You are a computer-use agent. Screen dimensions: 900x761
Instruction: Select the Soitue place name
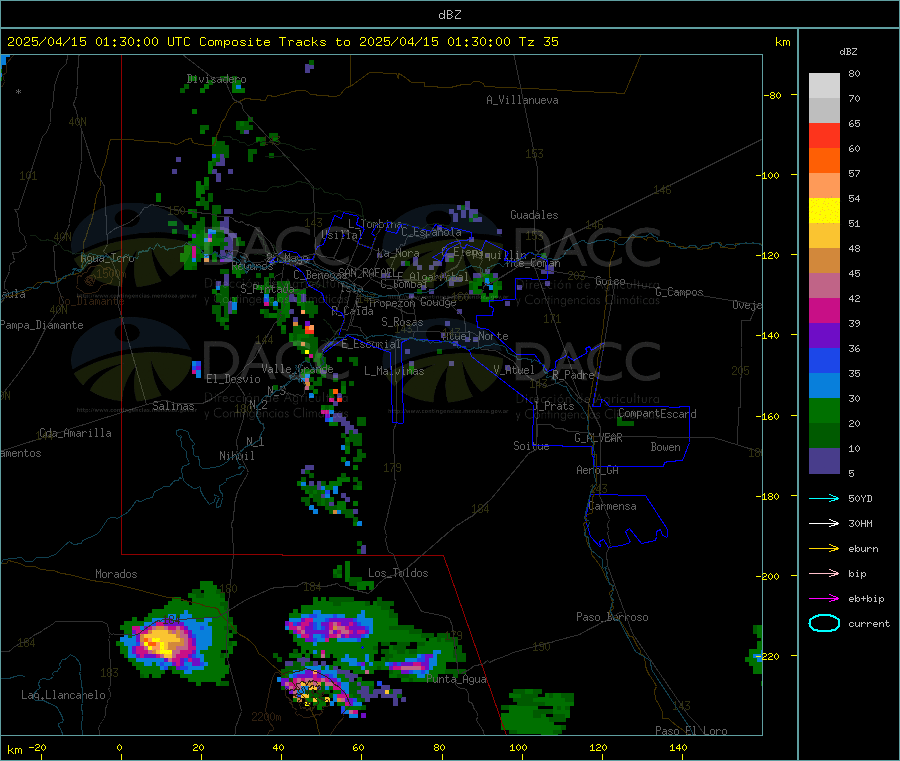(531, 445)
